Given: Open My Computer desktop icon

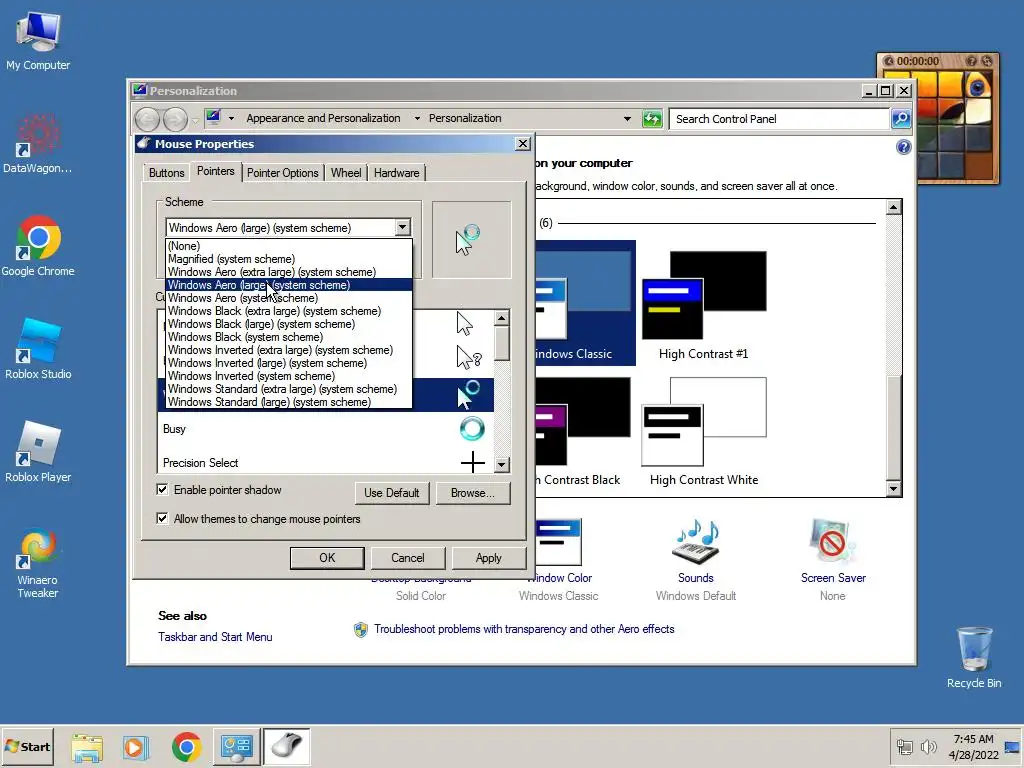Looking at the screenshot, I should [38, 40].
